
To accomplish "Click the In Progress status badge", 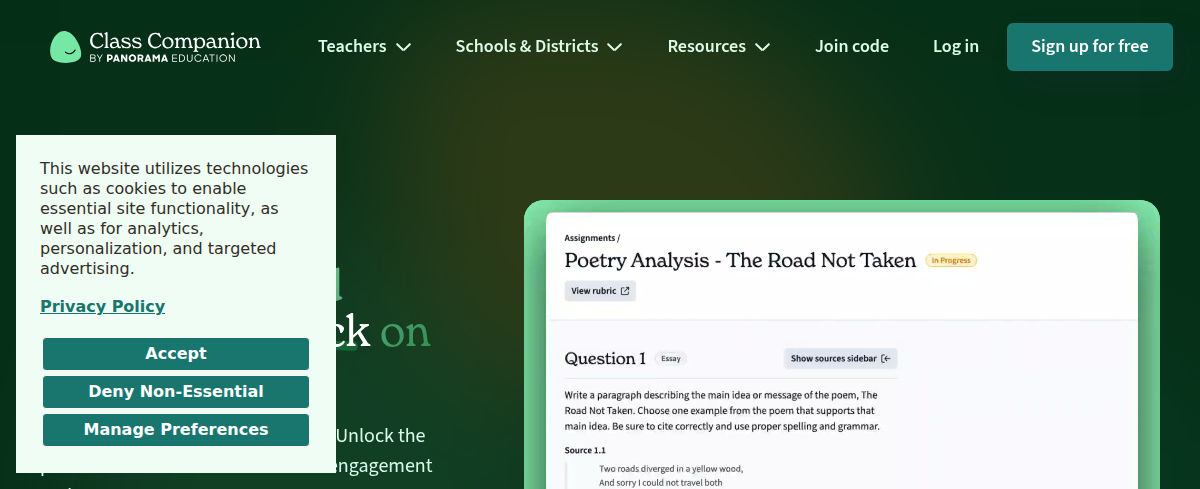I will click(951, 261).
